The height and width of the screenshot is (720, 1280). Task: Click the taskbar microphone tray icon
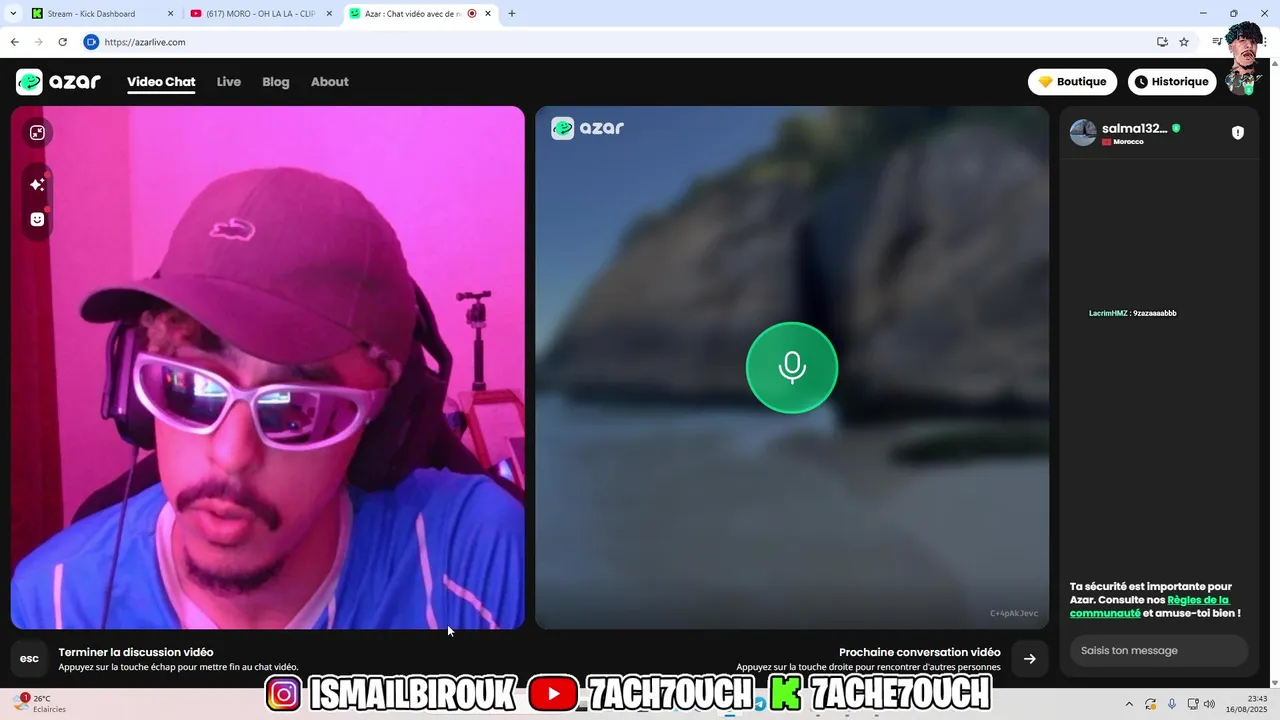point(1172,704)
